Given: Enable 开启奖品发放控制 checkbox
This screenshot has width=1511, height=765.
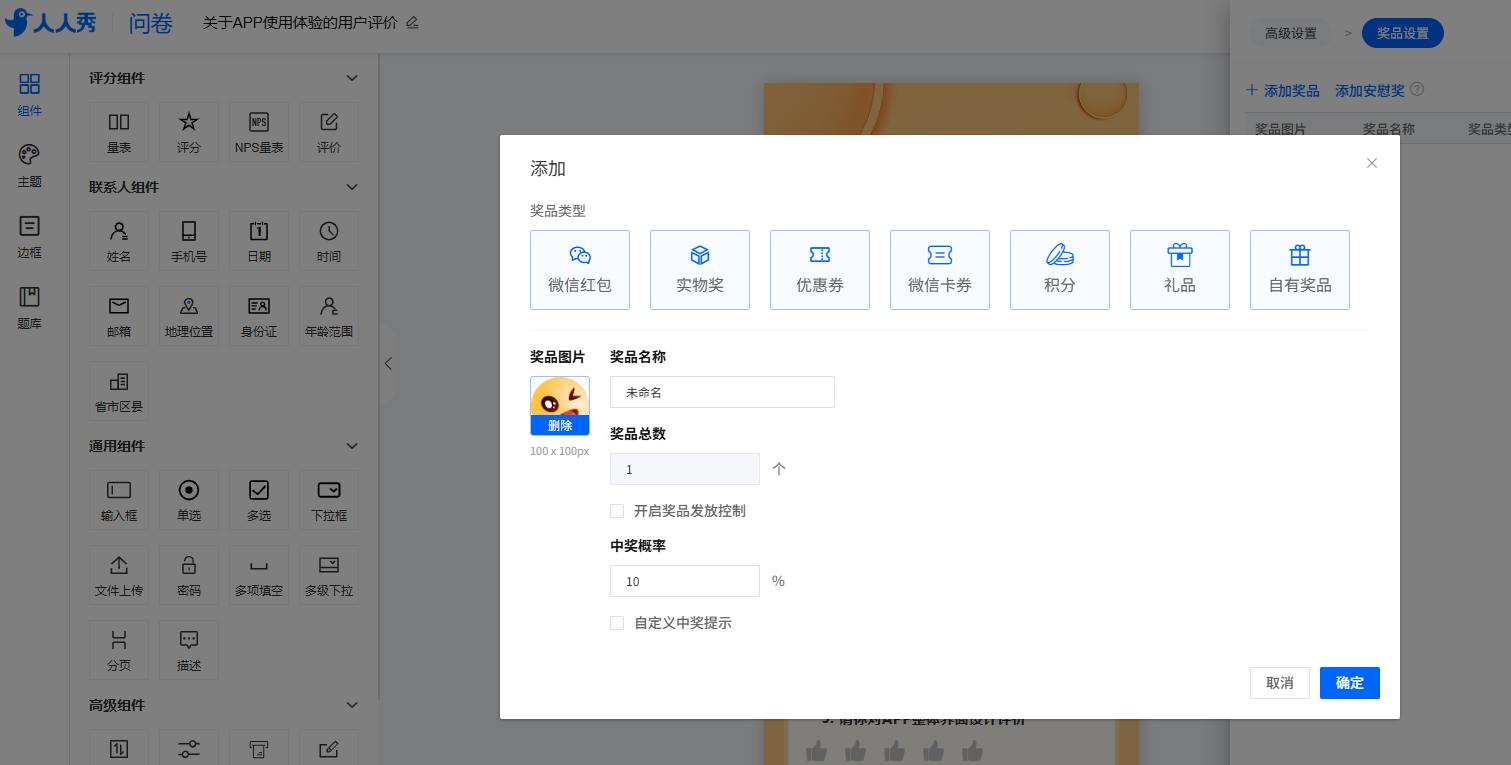Looking at the screenshot, I should pyautogui.click(x=617, y=511).
